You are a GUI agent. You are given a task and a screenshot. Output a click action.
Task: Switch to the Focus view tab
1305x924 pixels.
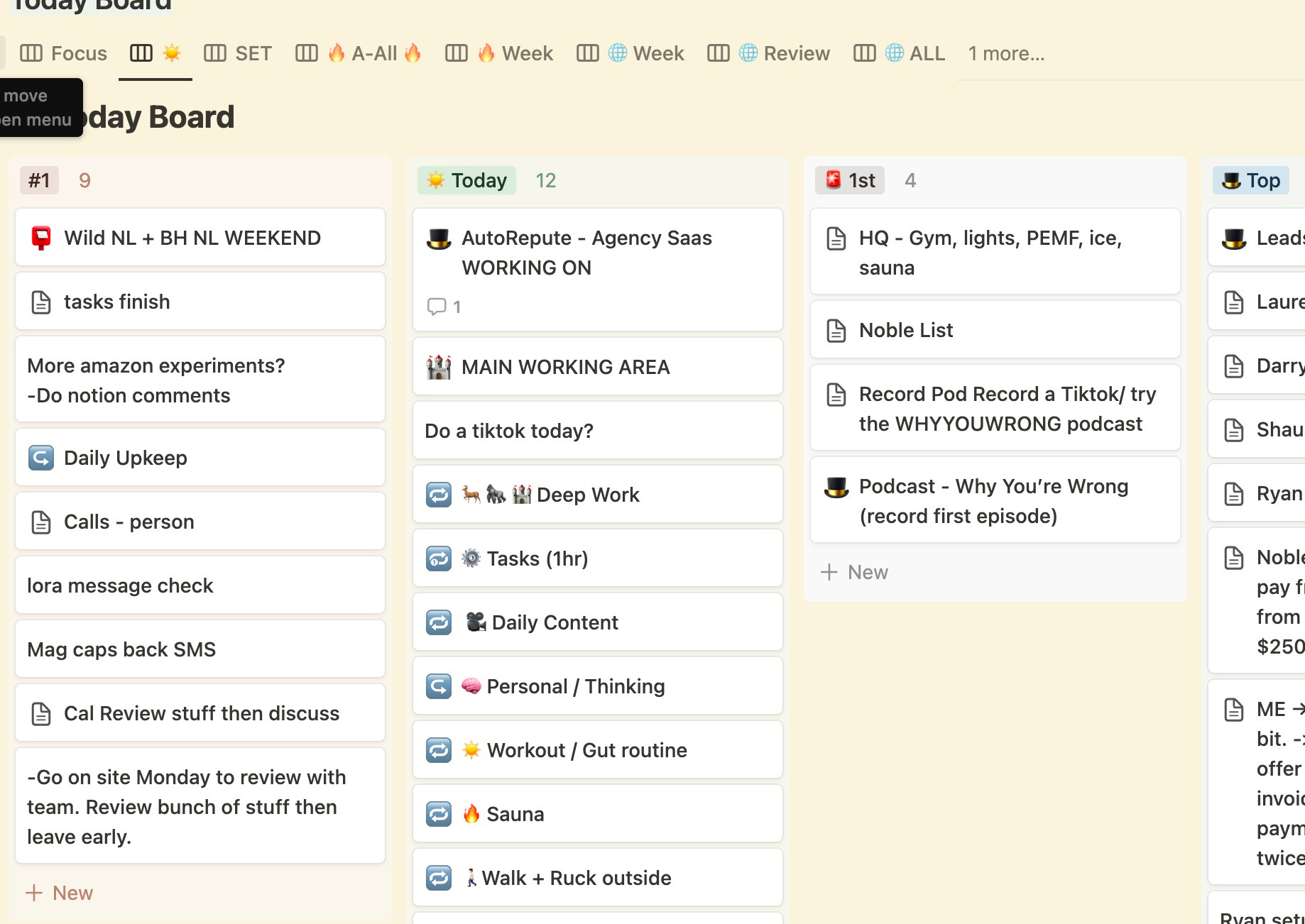pyautogui.click(x=64, y=53)
